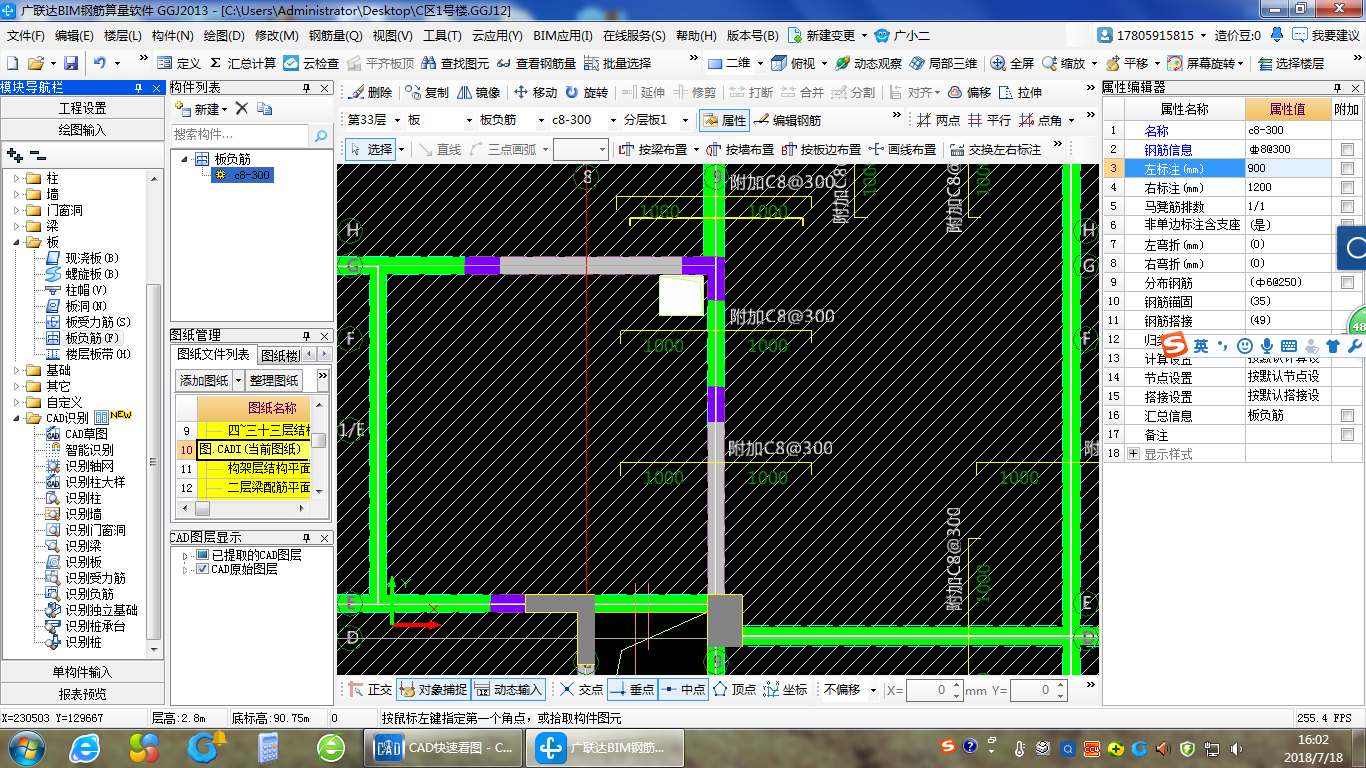Click the 报表预览 button
The height and width of the screenshot is (768, 1366).
(x=82, y=694)
